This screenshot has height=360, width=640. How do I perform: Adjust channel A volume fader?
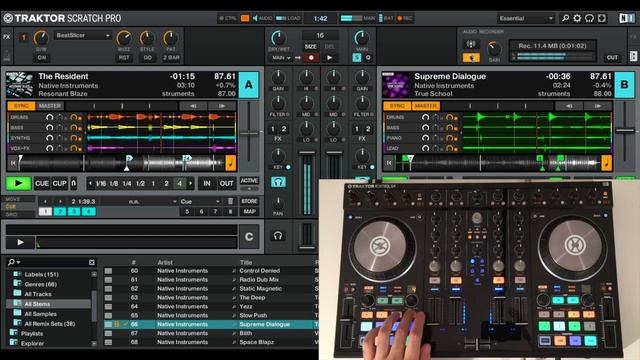pyautogui.click(x=307, y=153)
